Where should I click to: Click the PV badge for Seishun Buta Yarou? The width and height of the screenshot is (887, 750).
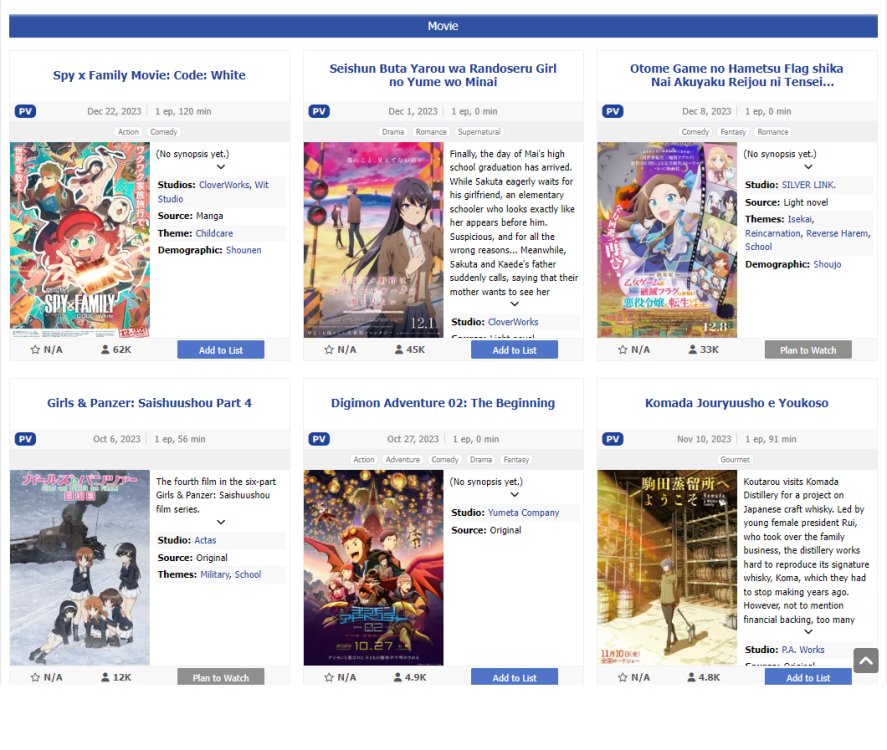[319, 111]
